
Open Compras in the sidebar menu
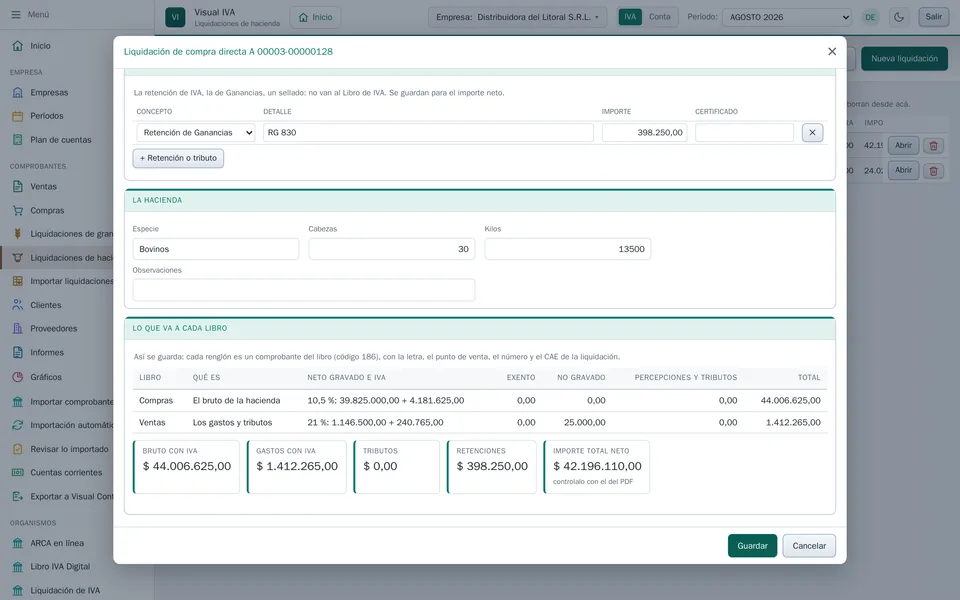47,210
